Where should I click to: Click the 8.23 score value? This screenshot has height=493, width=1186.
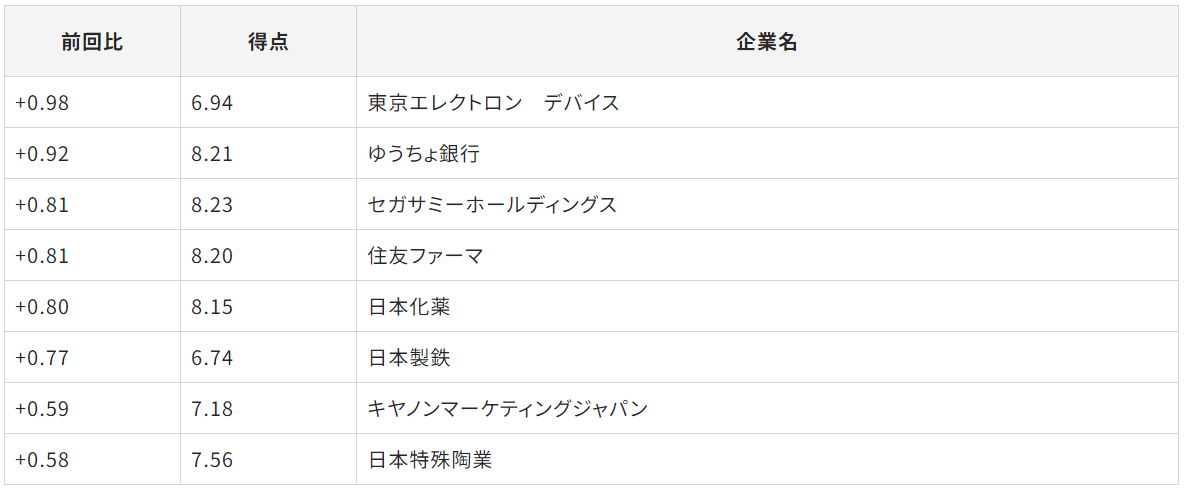point(212,205)
